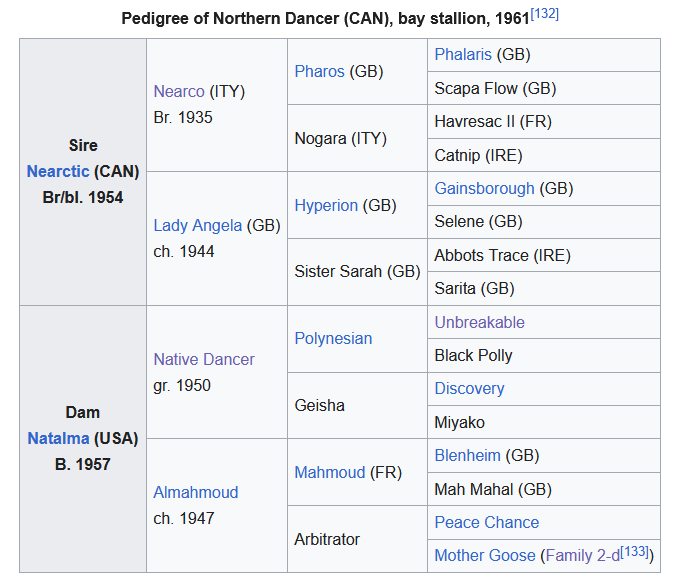Click the Hyperion link

coord(326,206)
